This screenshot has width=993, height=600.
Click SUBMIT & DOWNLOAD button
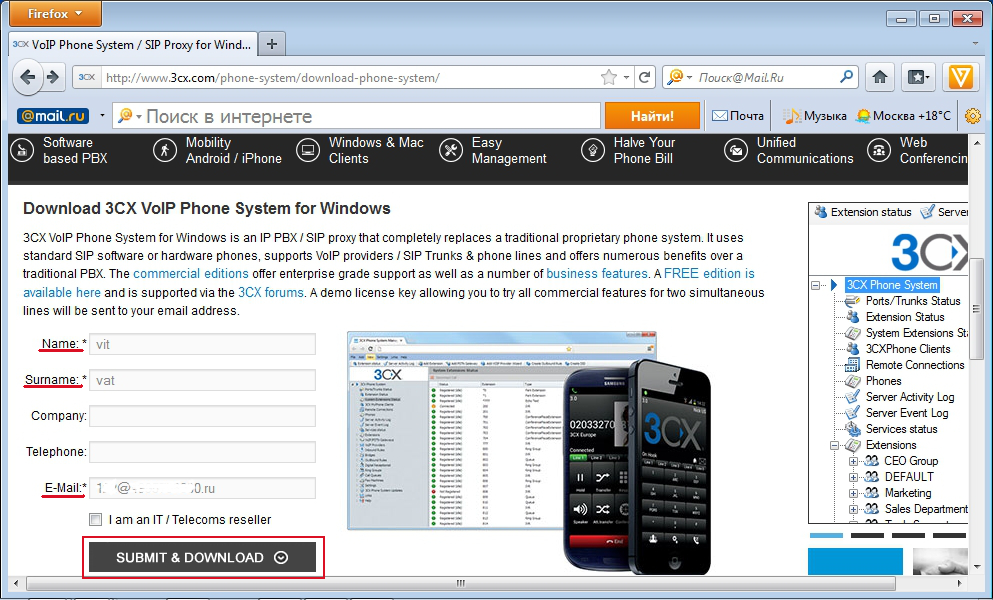click(x=203, y=558)
